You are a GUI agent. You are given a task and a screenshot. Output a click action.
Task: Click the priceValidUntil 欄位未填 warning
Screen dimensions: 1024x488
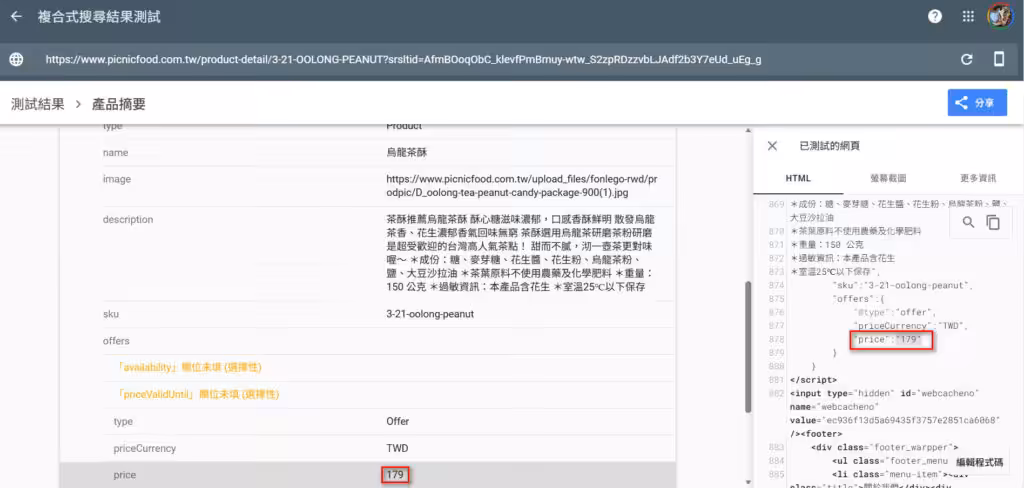click(198, 395)
